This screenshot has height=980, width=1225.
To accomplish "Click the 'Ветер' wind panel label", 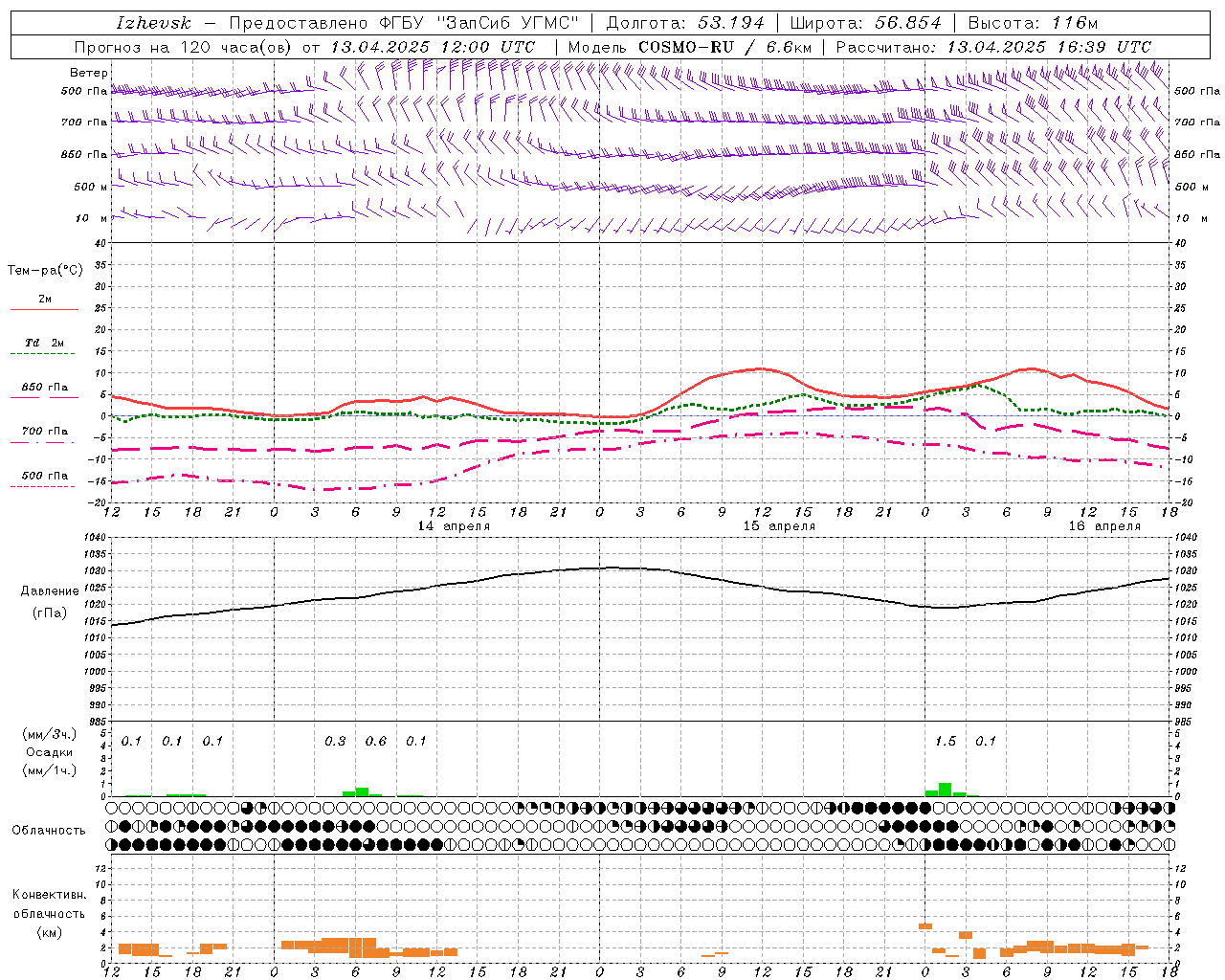I will point(89,73).
